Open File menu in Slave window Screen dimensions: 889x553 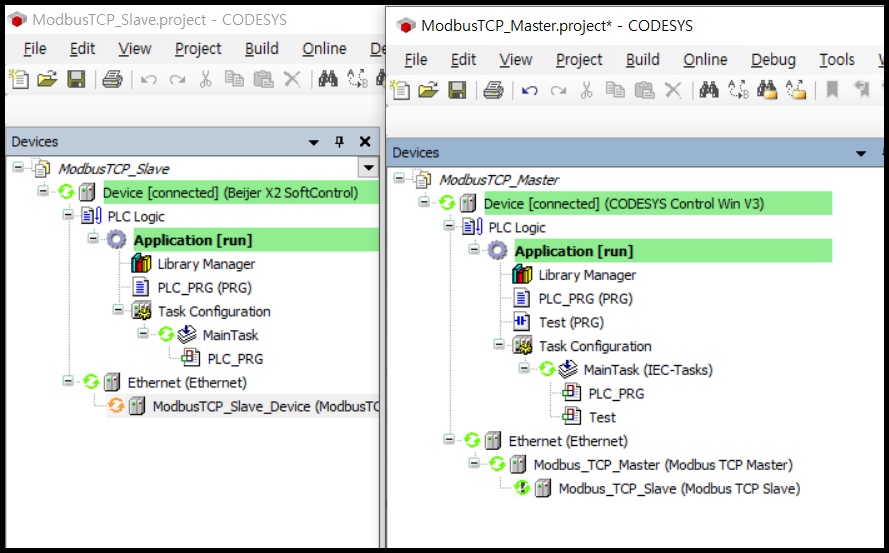35,49
